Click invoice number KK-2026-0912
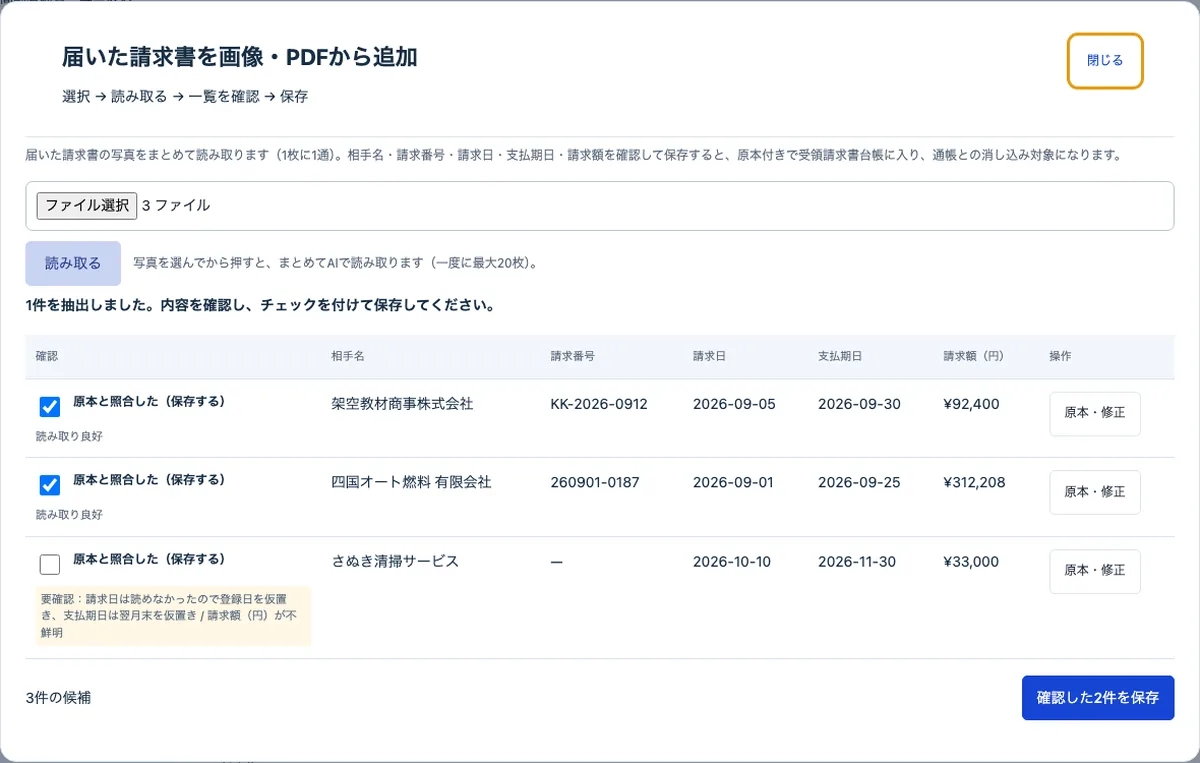 pyautogui.click(x=599, y=404)
